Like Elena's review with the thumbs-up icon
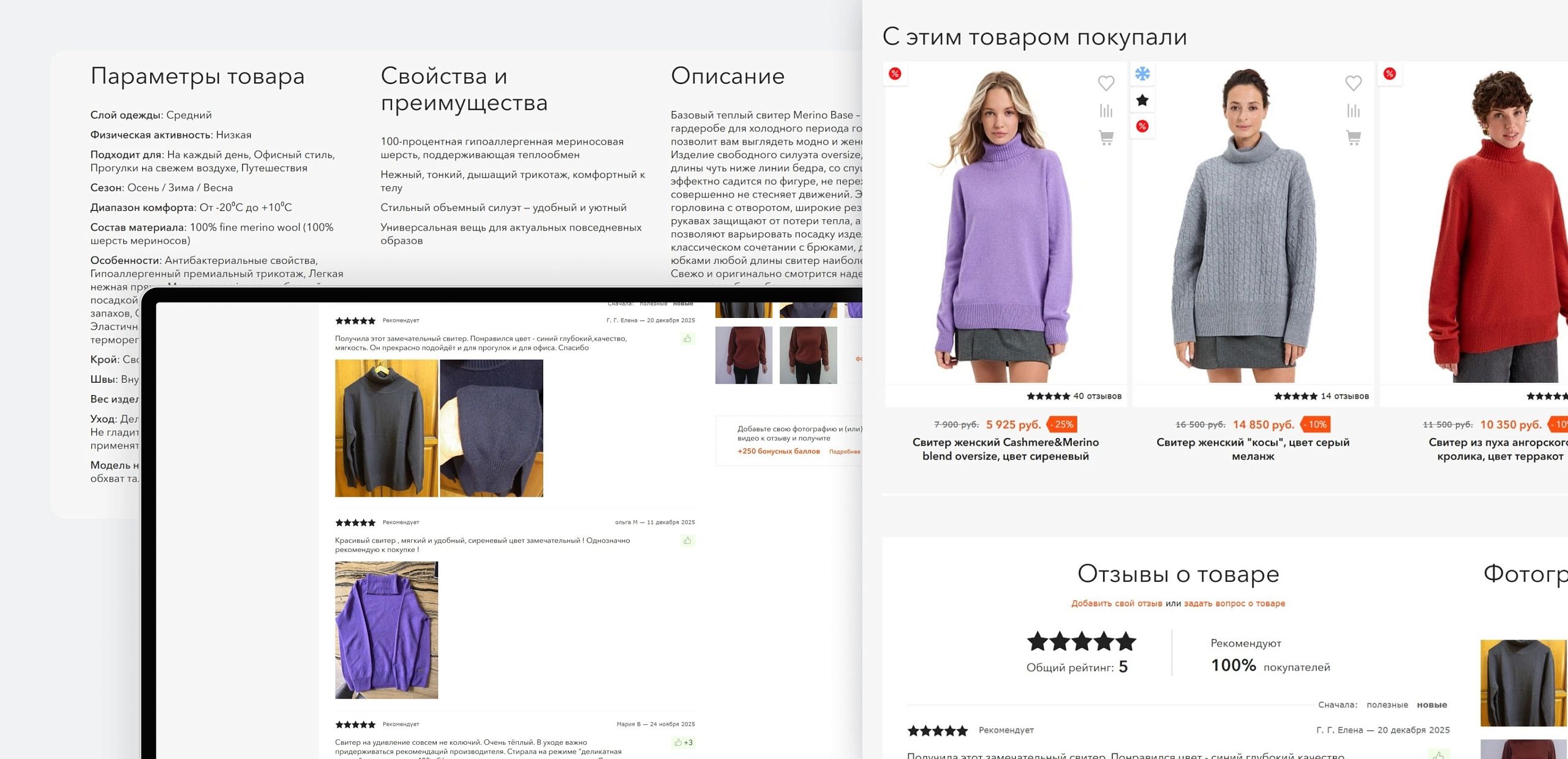 click(687, 339)
